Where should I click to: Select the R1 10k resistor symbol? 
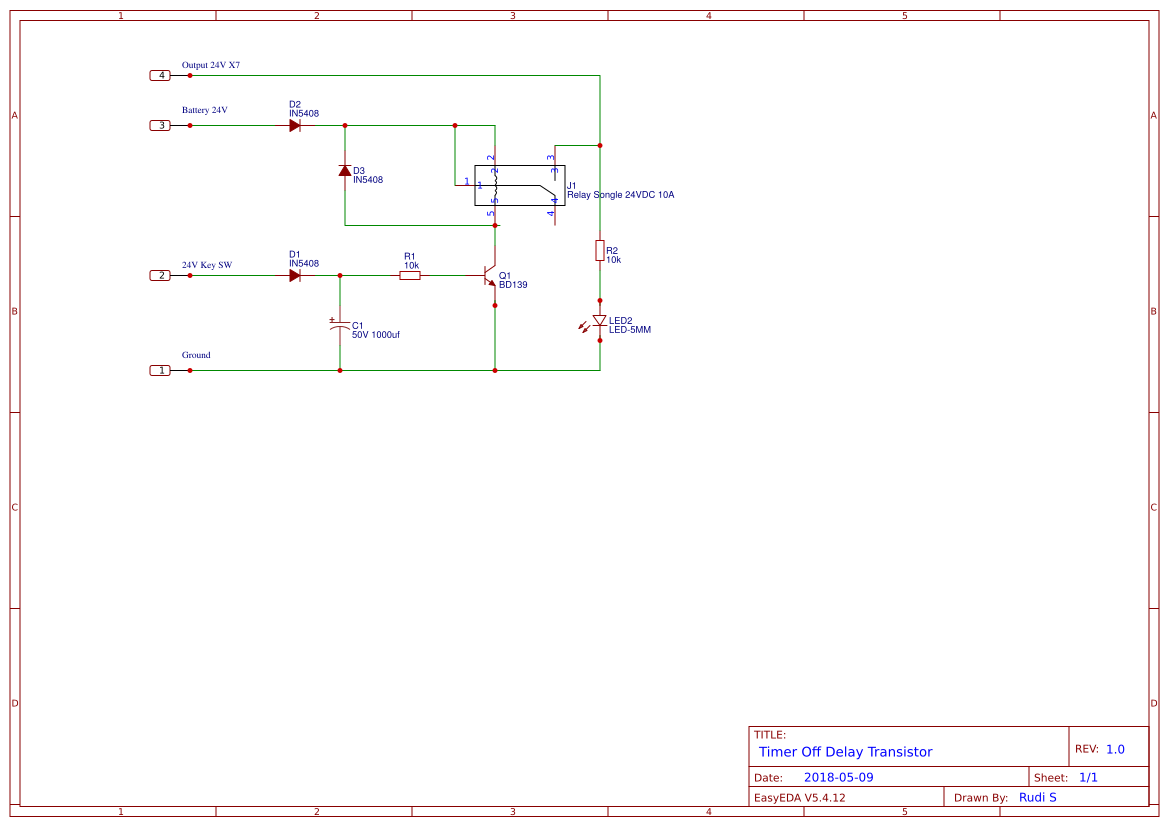tap(410, 274)
